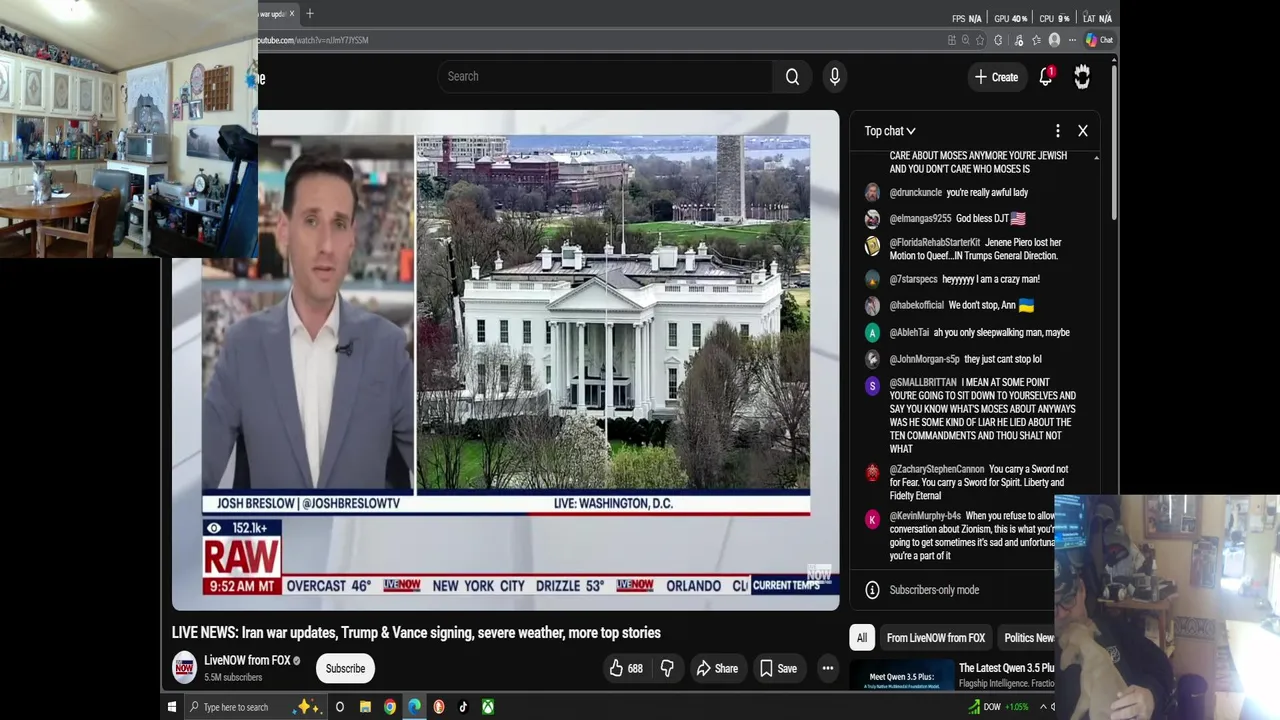This screenshot has height=720, width=1280.
Task: Click the browser address bar URL
Action: (314, 40)
